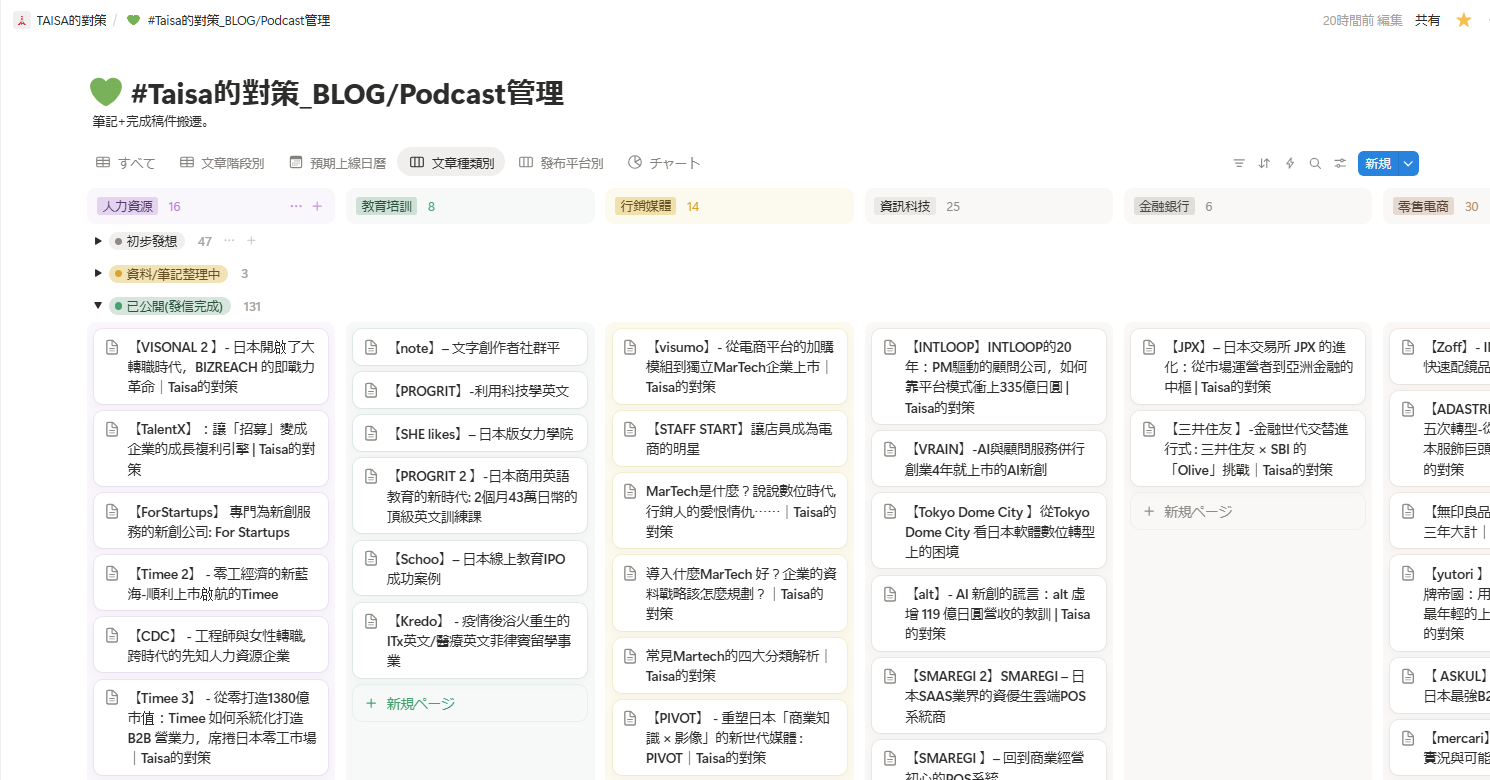
Task: Click the TAISA的對策 breadcrumb logo icon
Action: coord(21,20)
